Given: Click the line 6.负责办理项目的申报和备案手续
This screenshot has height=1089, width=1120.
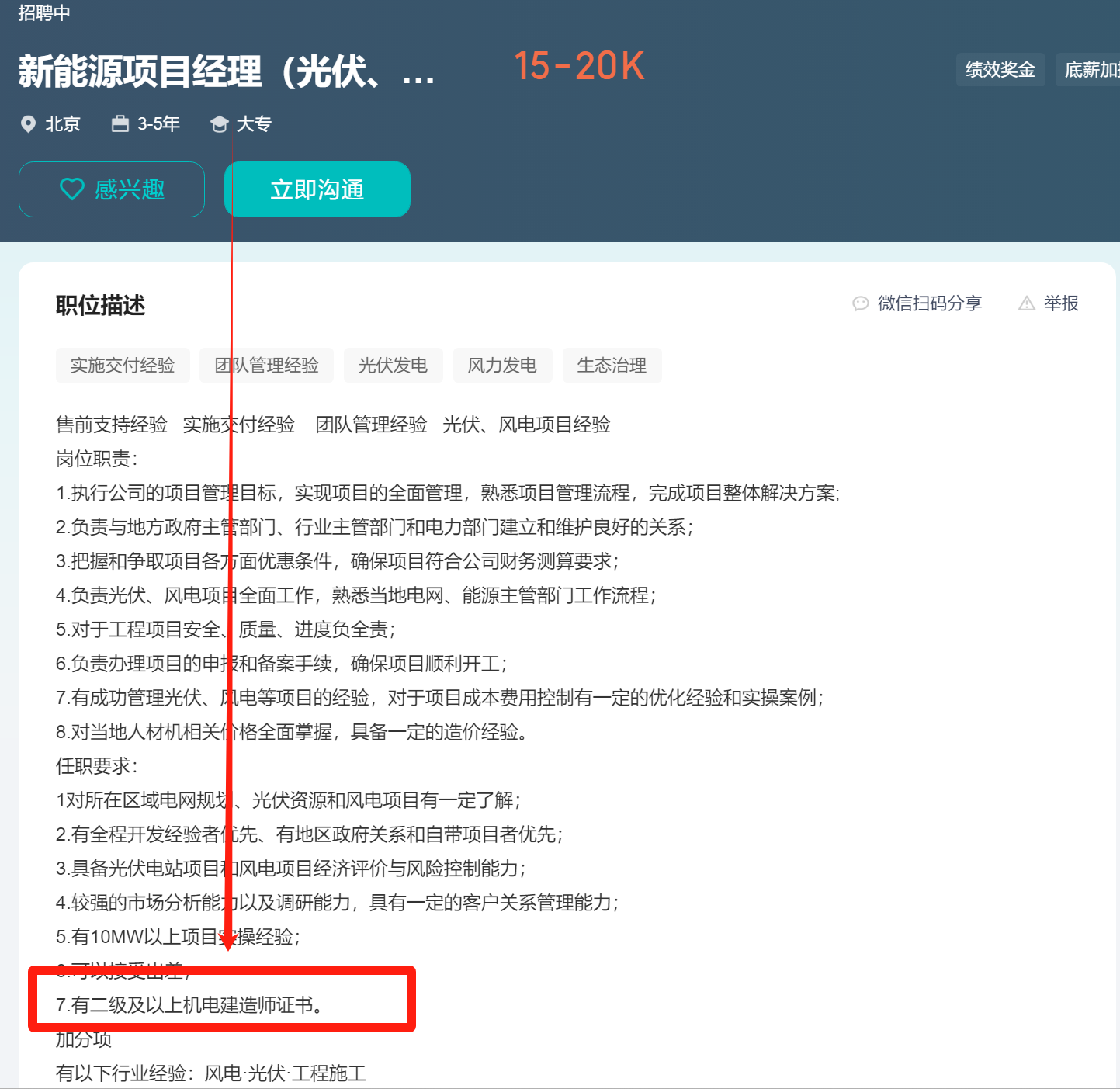Looking at the screenshot, I should (281, 664).
